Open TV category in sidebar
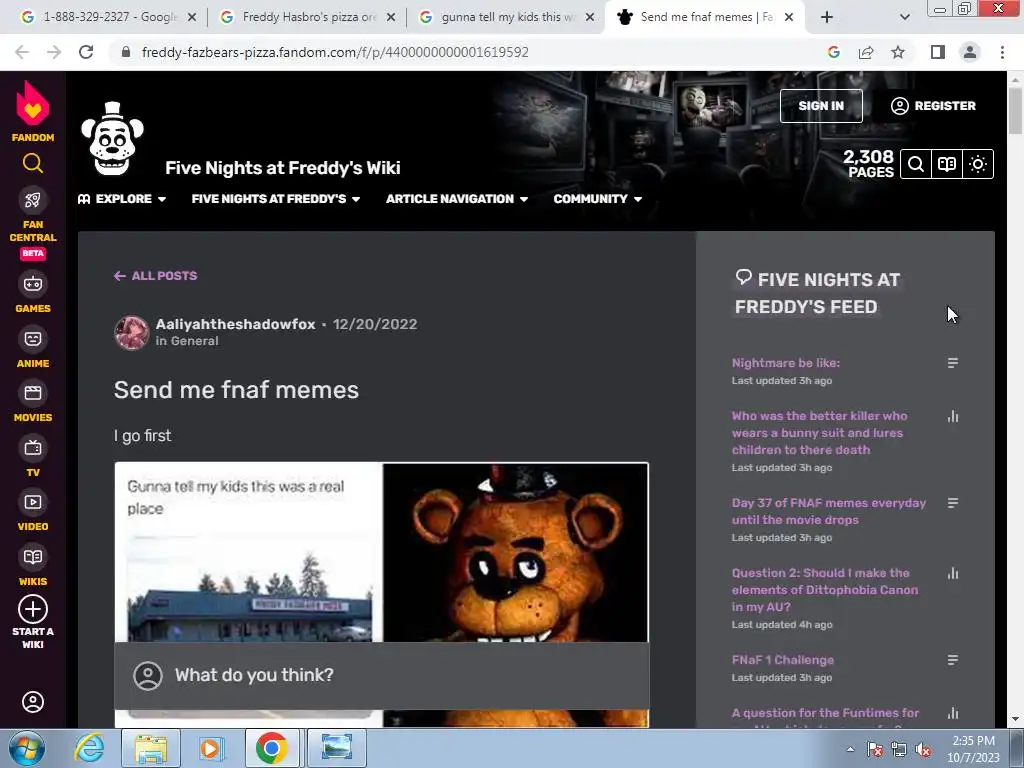This screenshot has width=1024, height=768. click(33, 456)
